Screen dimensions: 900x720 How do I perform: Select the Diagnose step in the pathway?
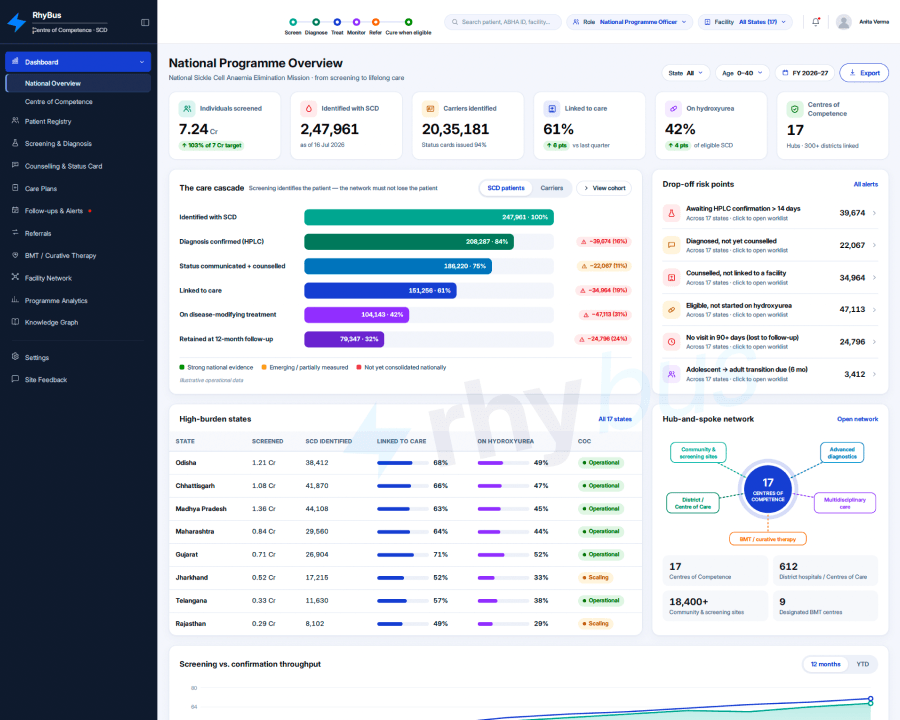click(316, 26)
